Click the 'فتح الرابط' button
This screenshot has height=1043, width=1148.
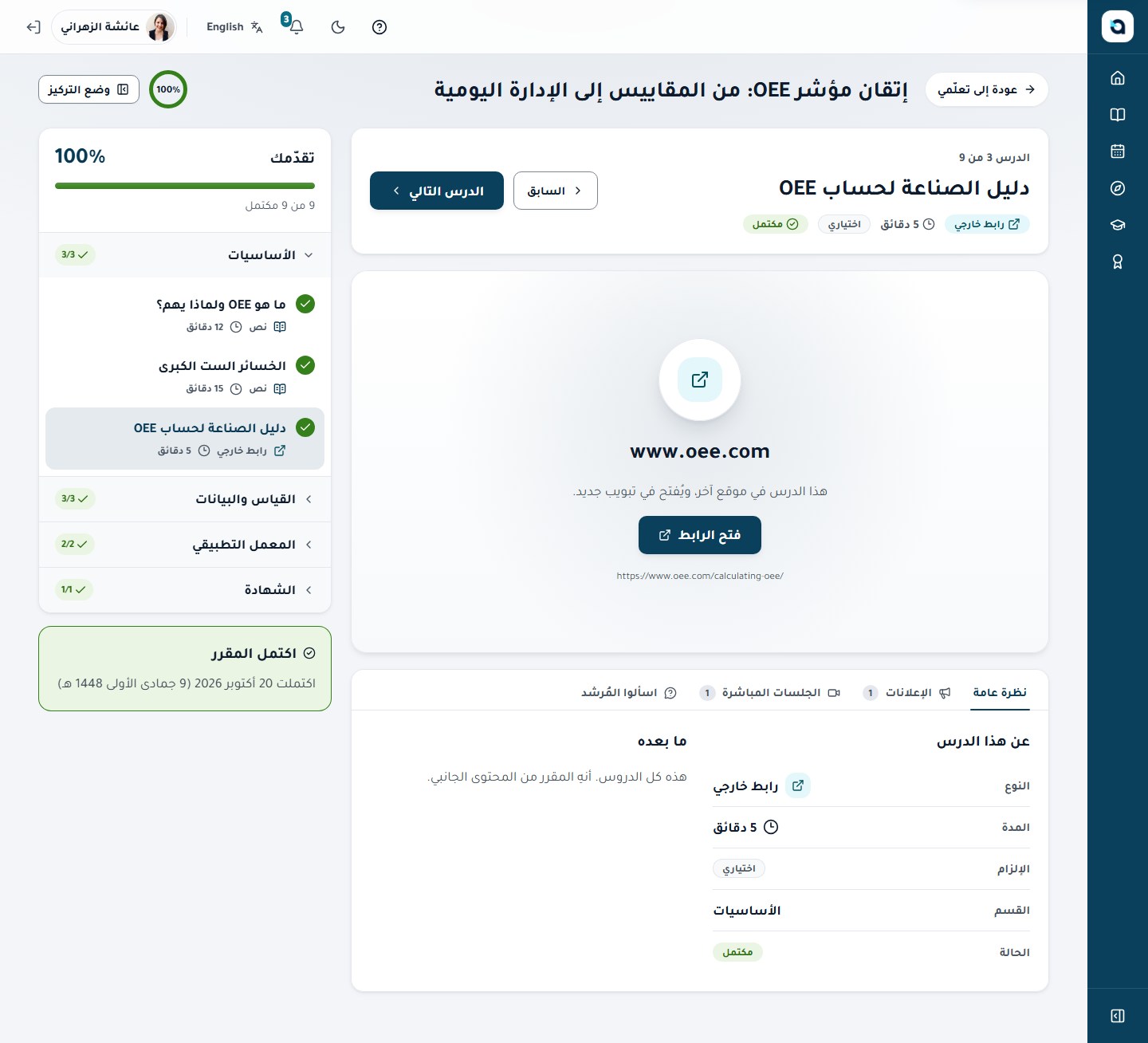coord(700,535)
